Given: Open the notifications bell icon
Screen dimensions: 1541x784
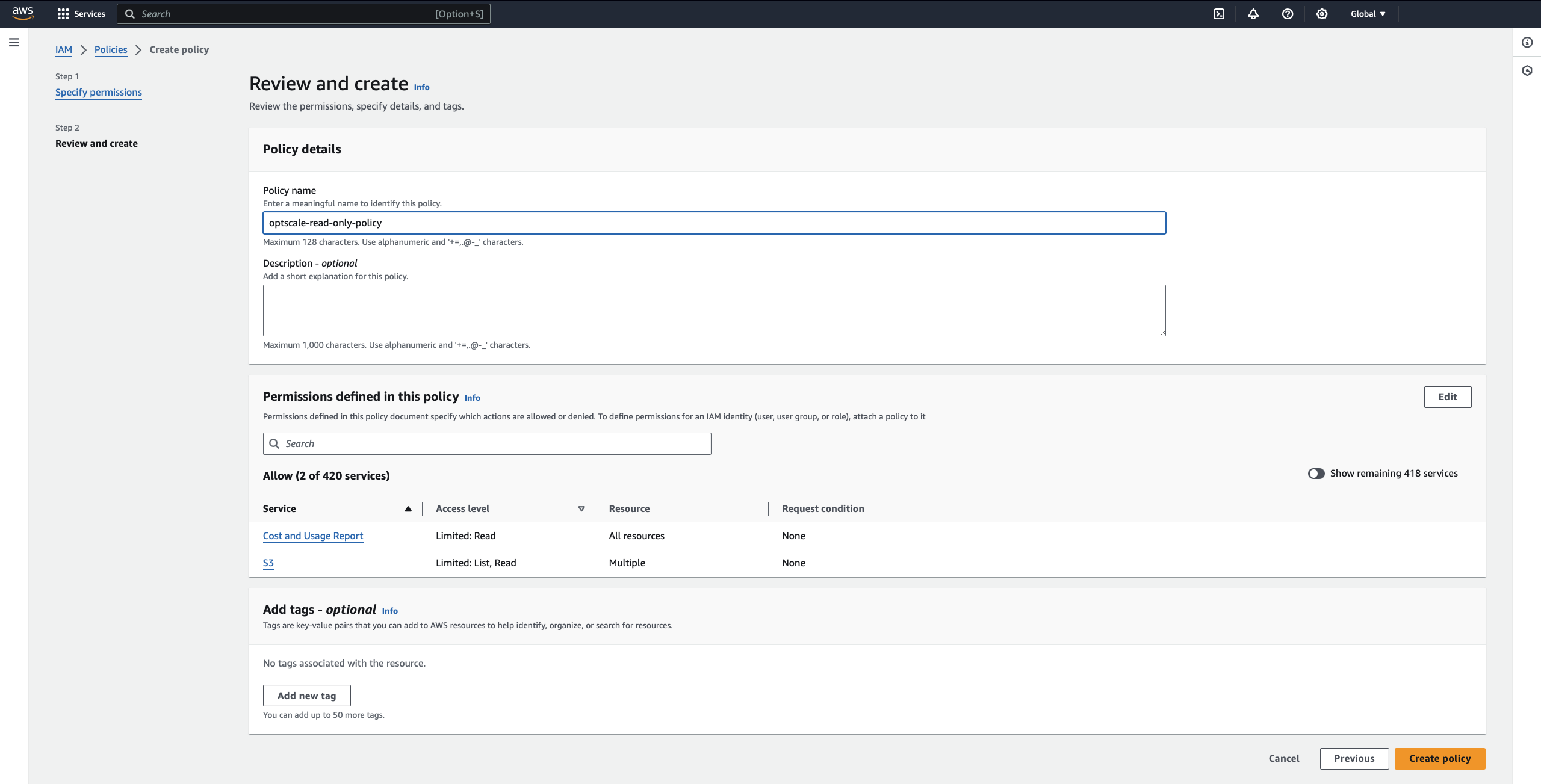Looking at the screenshot, I should tap(1253, 14).
